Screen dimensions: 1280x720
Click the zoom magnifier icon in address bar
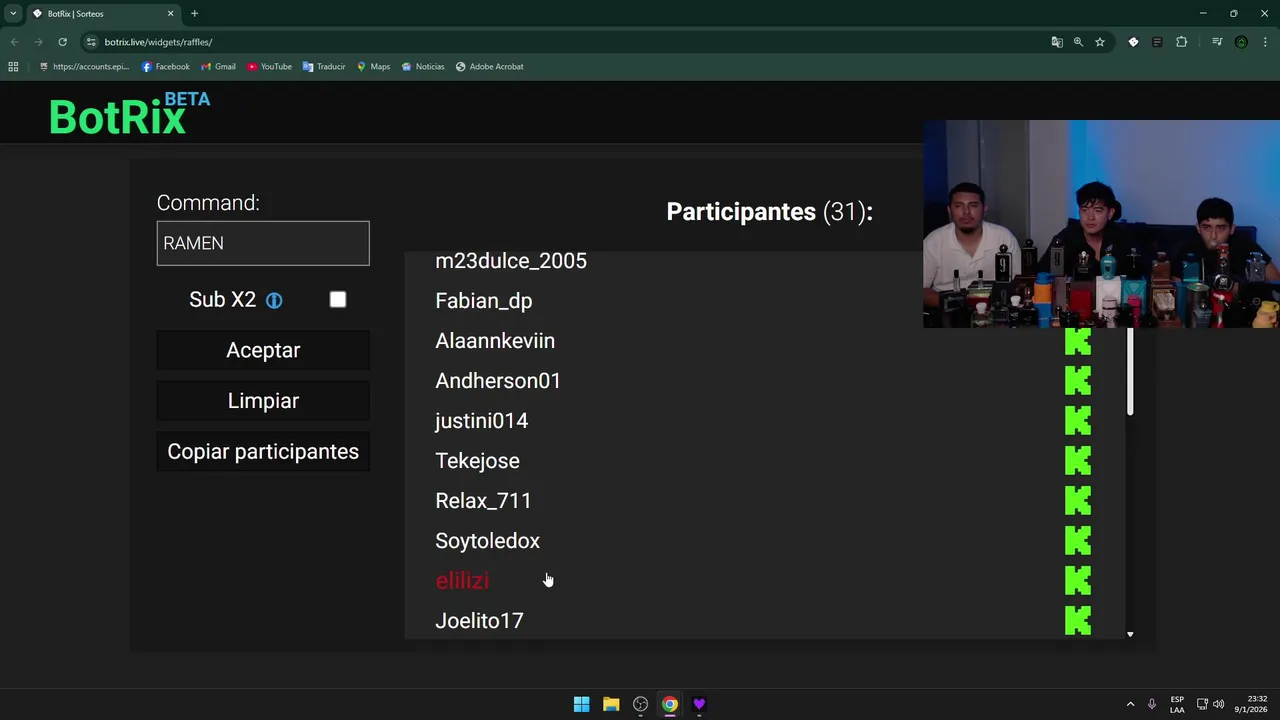(x=1078, y=42)
